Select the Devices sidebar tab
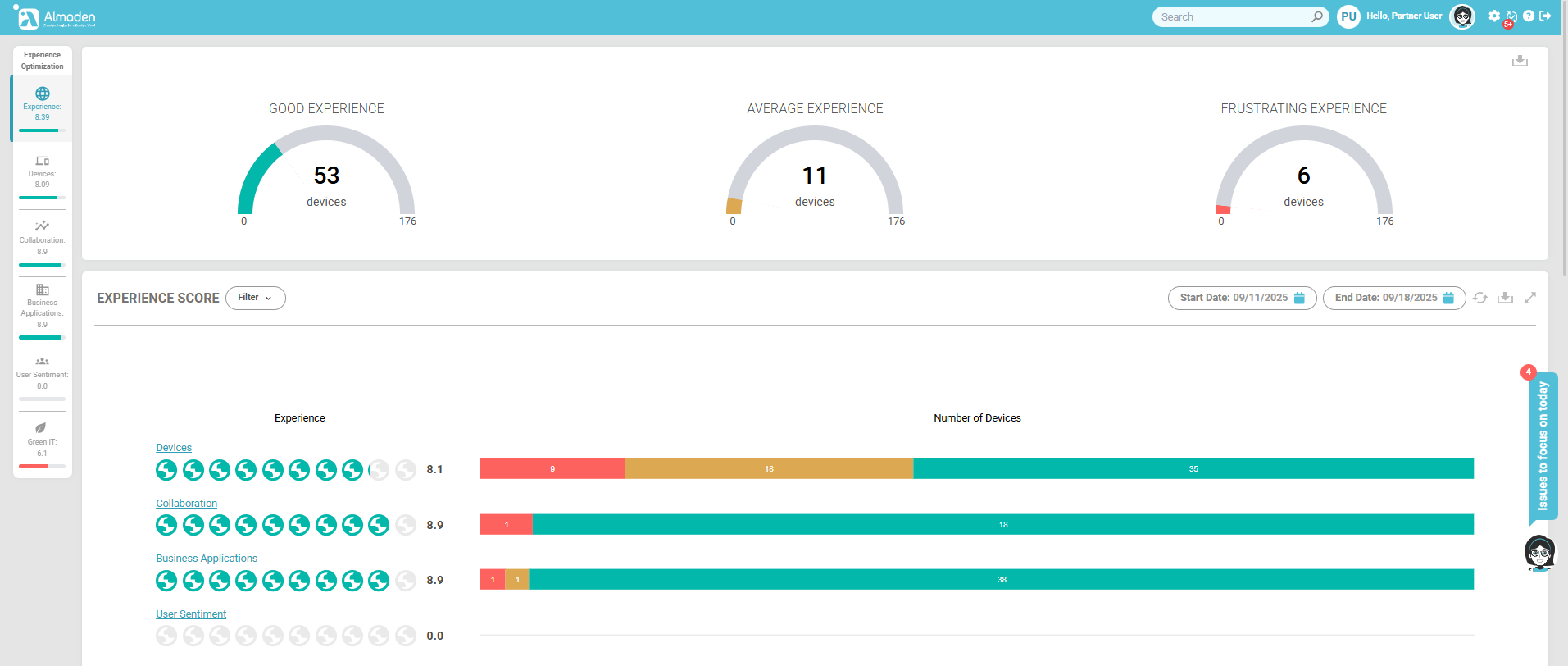This screenshot has width=1568, height=666. [x=42, y=174]
